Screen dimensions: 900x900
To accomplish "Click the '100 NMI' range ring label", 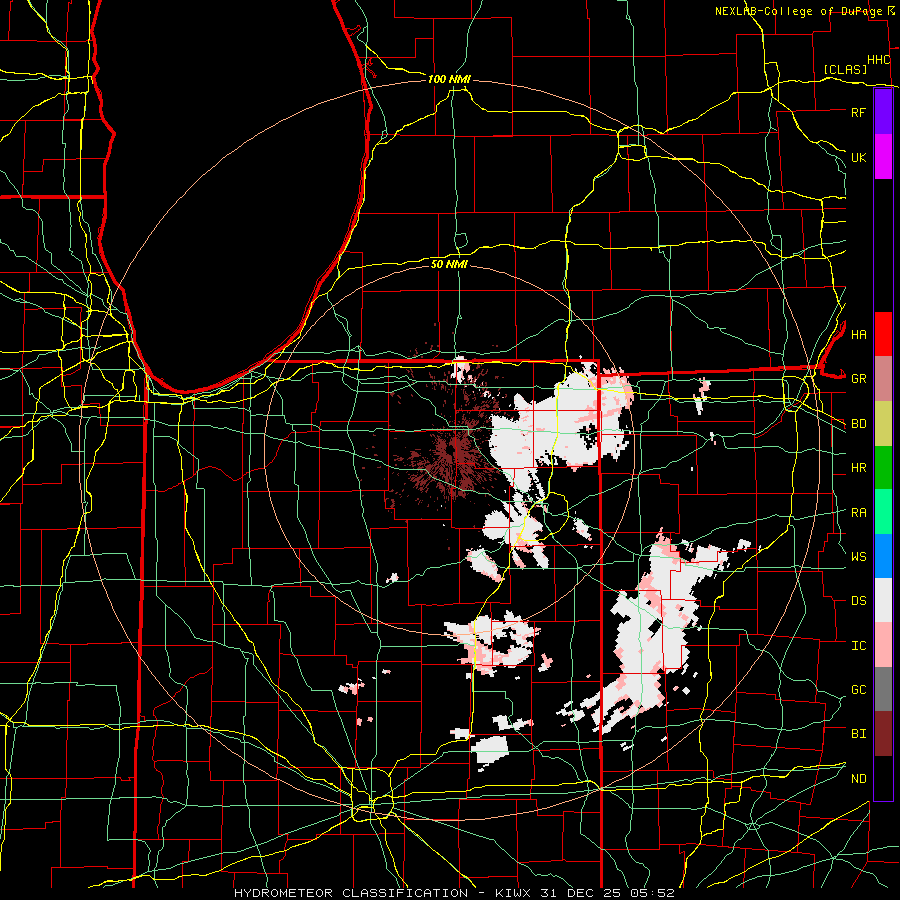I will click(x=449, y=79).
